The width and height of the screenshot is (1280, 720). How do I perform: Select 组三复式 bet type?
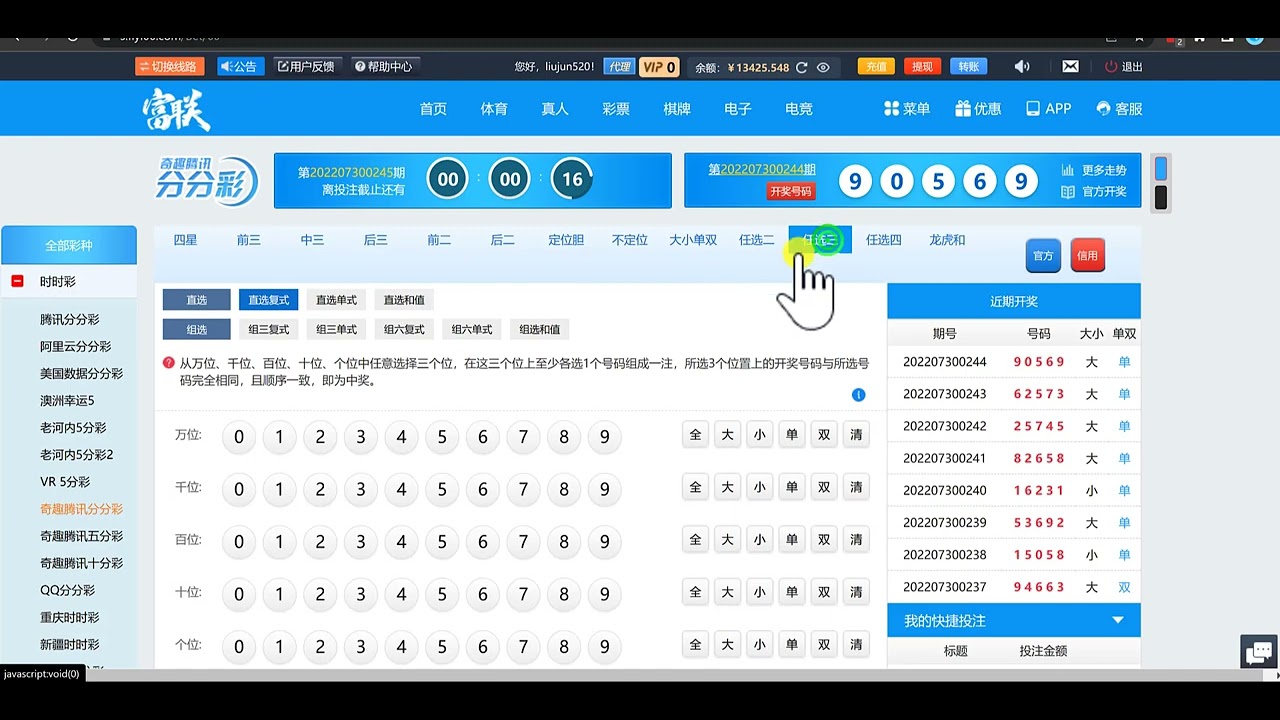(268, 330)
